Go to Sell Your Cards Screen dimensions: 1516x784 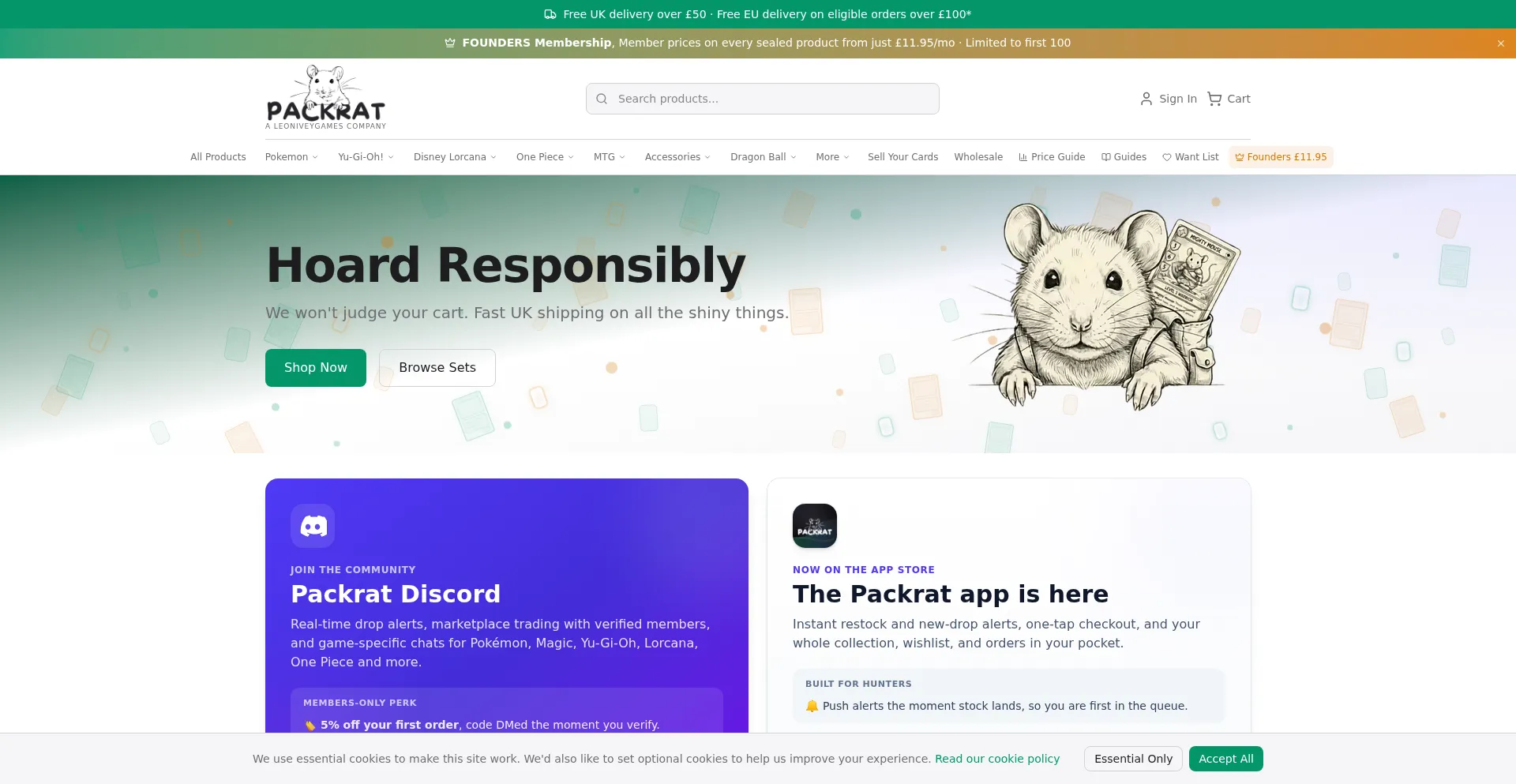(902, 157)
